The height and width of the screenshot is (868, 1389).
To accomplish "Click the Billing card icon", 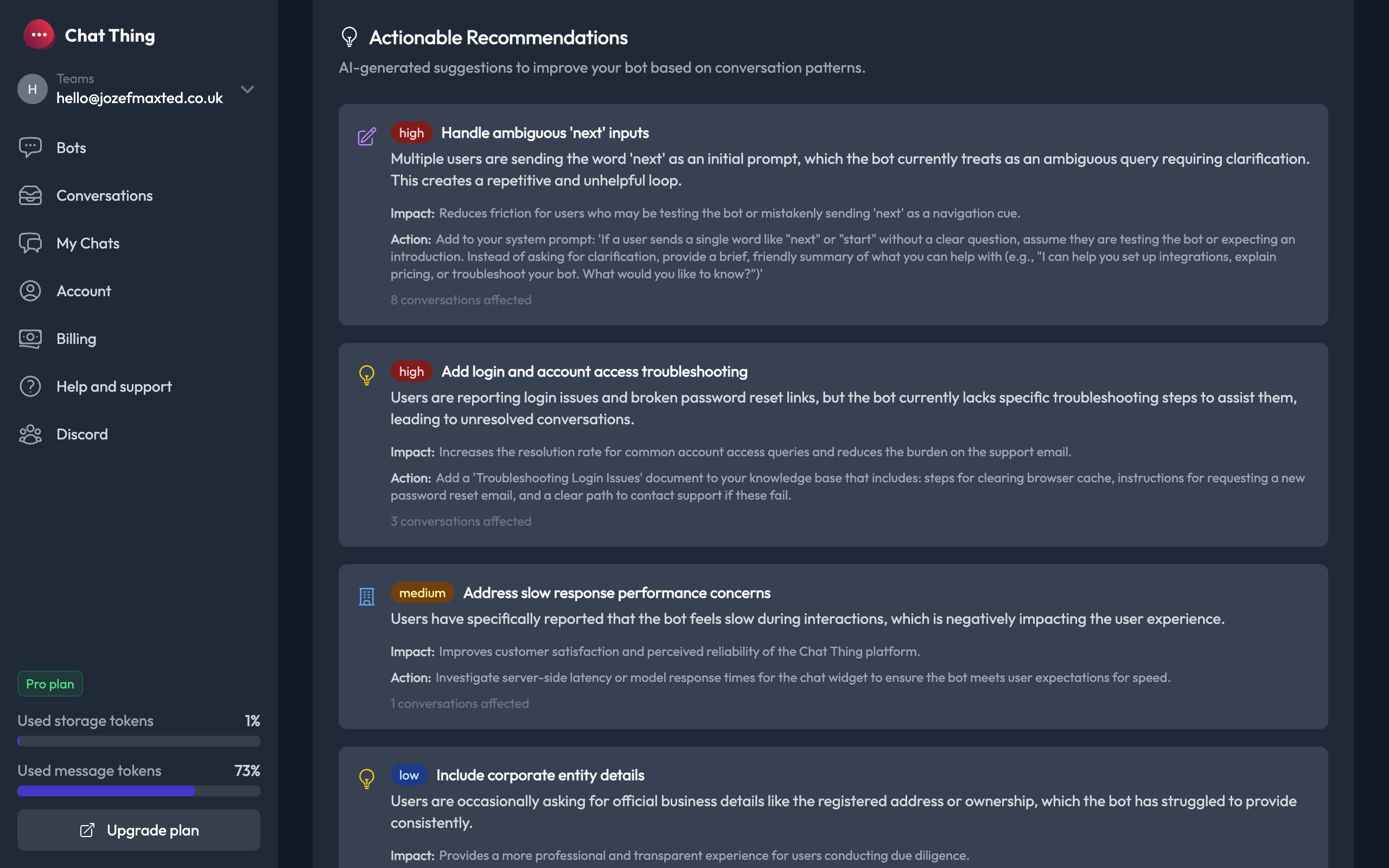I will click(30, 338).
